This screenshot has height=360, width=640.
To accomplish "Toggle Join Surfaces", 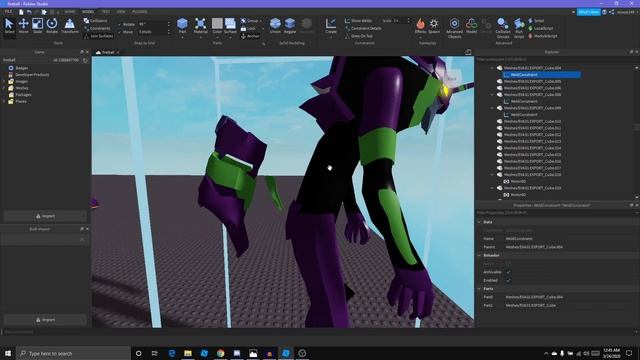I will (99, 36).
